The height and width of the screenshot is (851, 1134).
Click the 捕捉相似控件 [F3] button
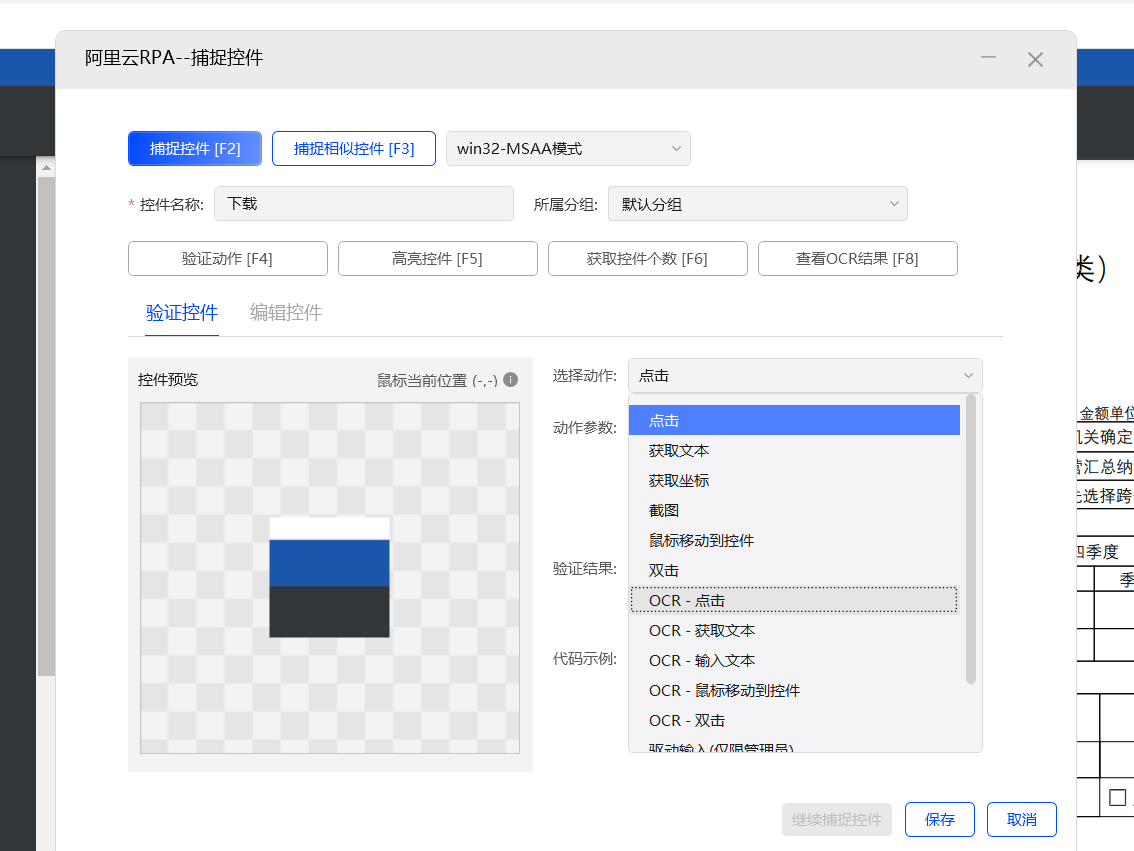tap(354, 148)
